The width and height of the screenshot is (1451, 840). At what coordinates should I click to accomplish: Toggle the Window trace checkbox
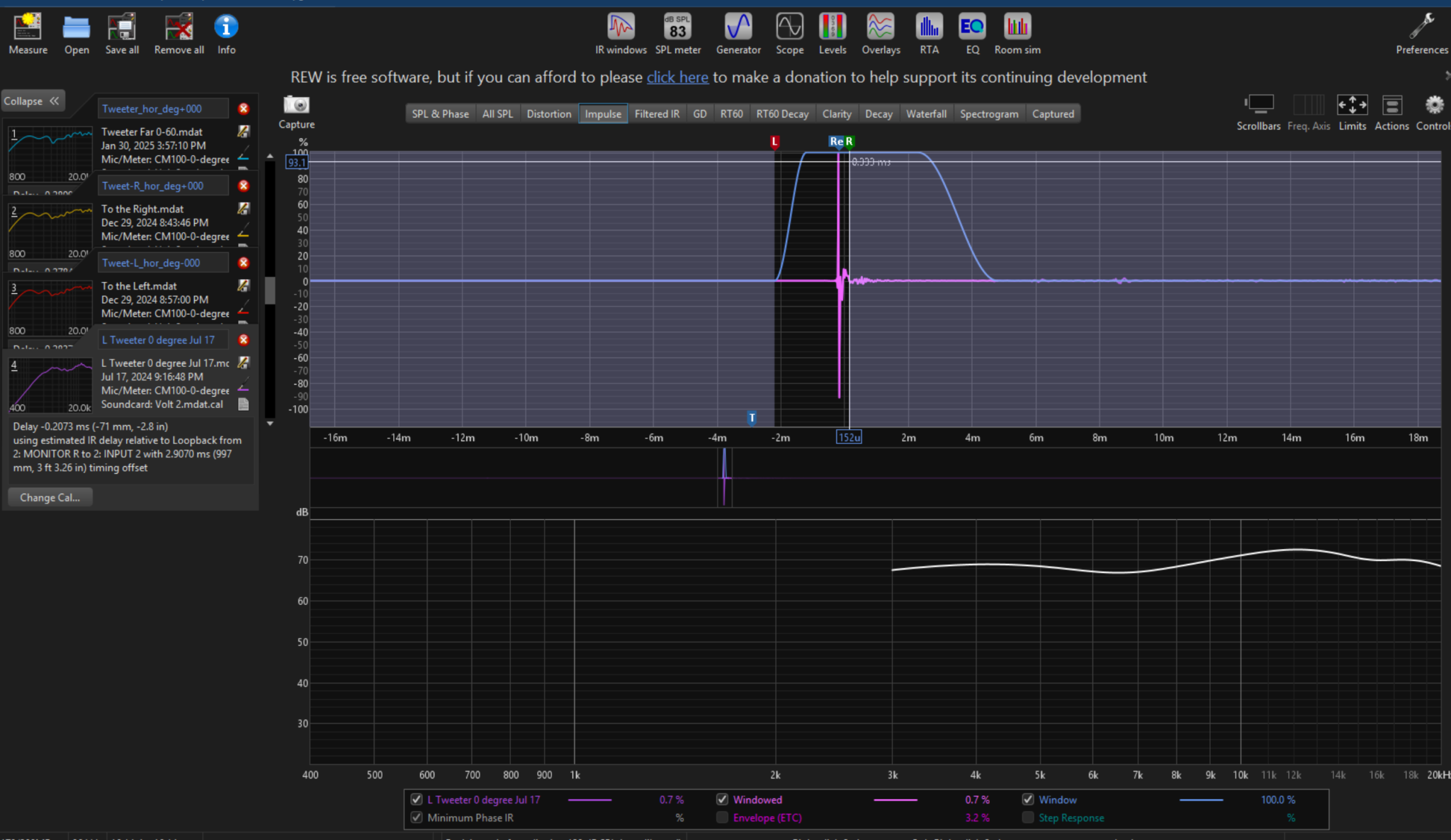[1028, 799]
